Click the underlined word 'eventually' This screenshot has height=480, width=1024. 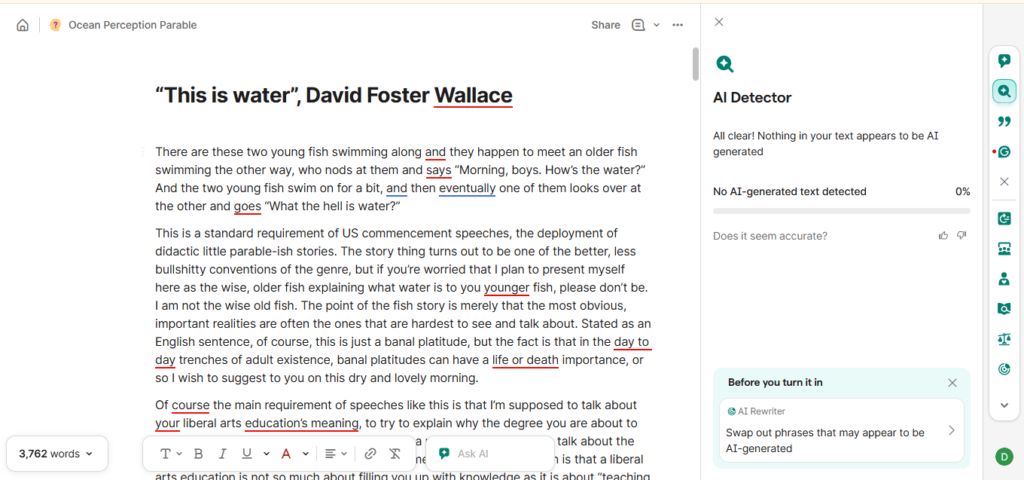pos(467,188)
